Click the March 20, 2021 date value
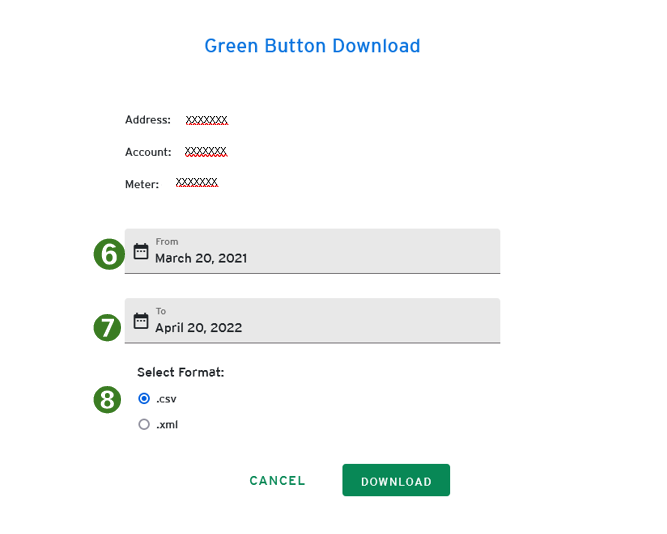667x534 pixels. (x=201, y=258)
